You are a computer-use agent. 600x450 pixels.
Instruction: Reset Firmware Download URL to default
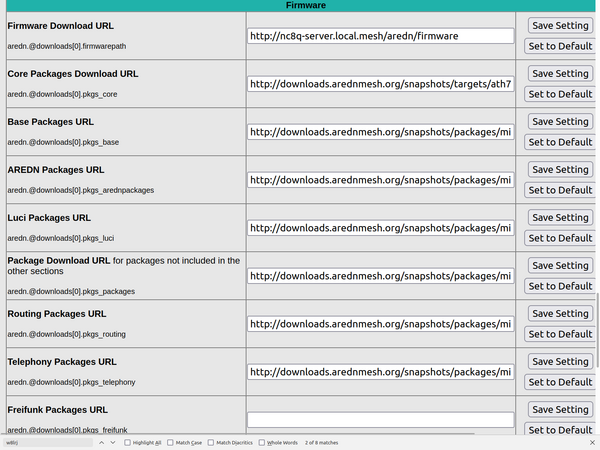pos(560,46)
